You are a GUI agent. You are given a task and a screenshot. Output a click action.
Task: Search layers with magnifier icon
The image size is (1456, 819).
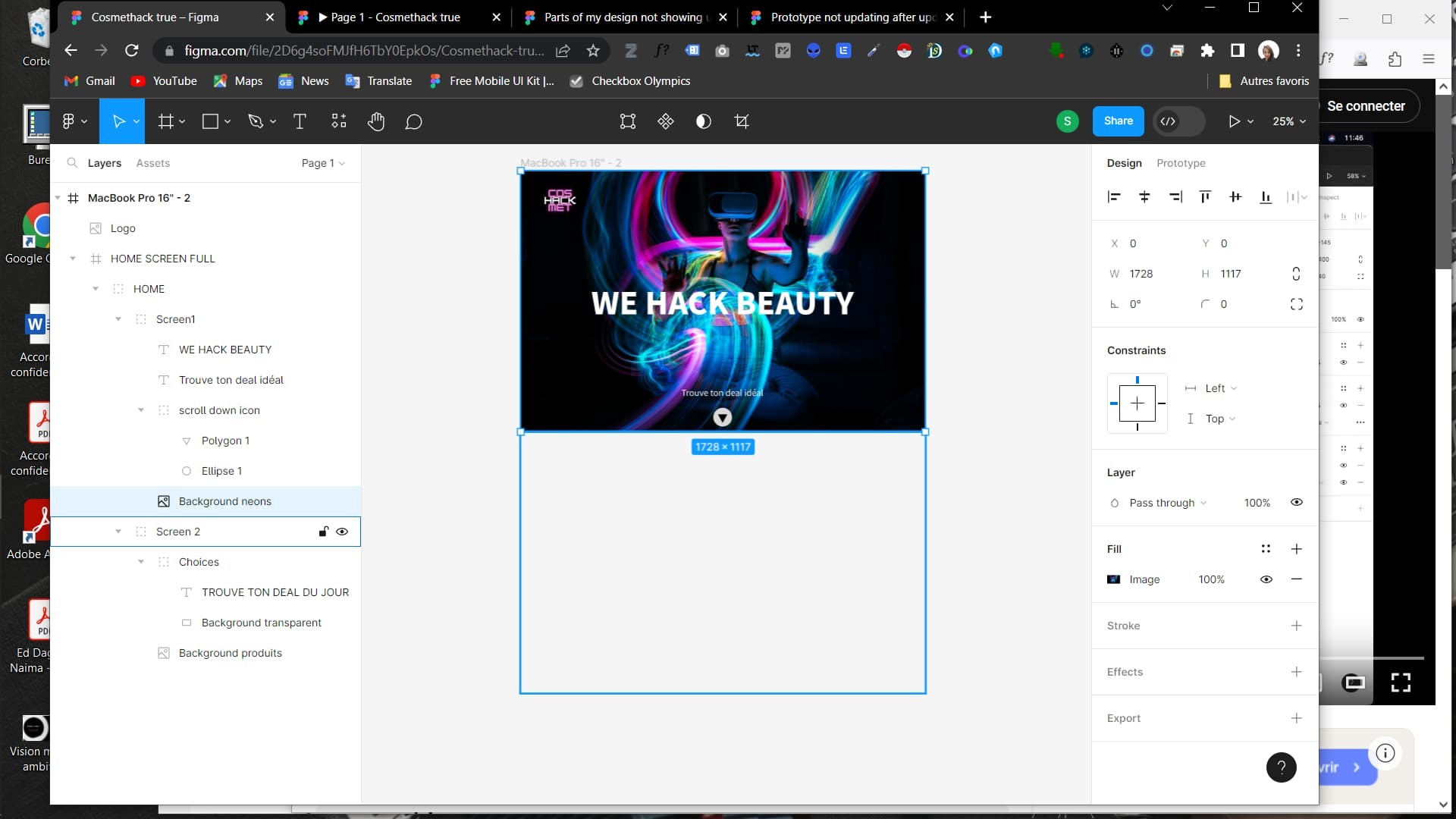click(72, 163)
